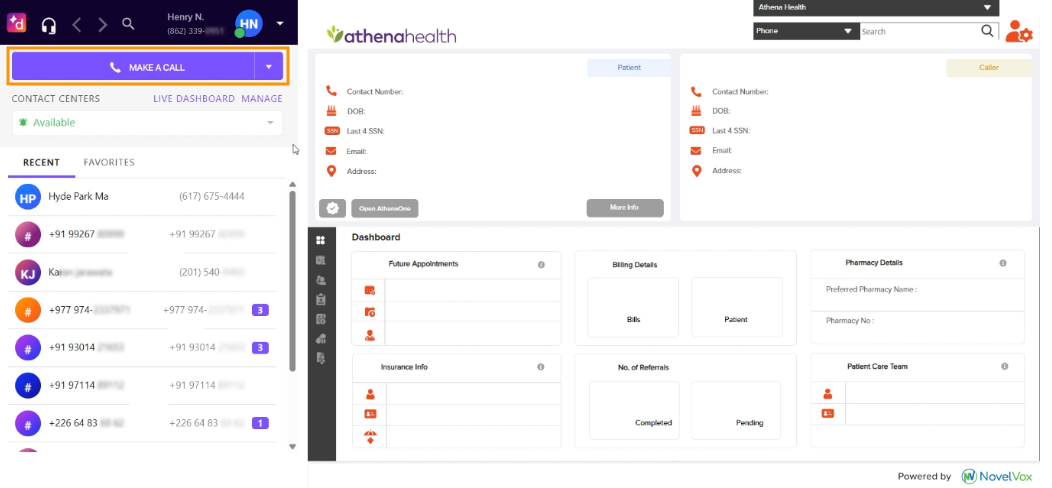This screenshot has height=488, width=1052.
Task: Click the recent list scrollbar thumb
Action: point(292,281)
